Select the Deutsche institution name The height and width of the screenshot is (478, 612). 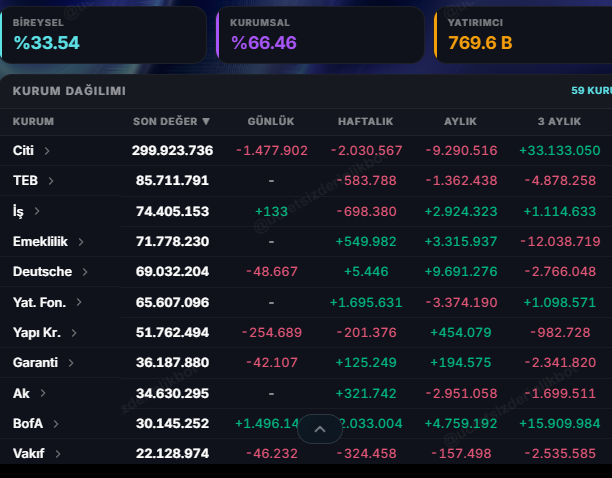coord(43,272)
